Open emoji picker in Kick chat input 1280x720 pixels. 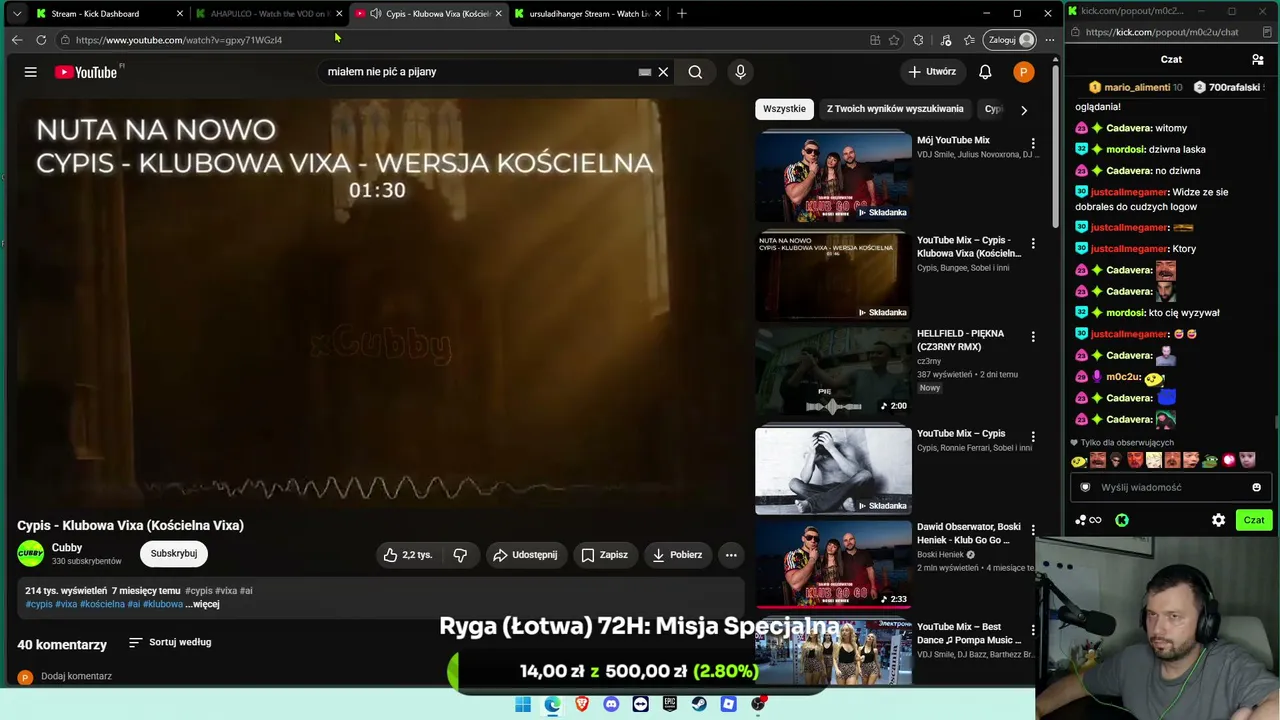(x=1257, y=488)
